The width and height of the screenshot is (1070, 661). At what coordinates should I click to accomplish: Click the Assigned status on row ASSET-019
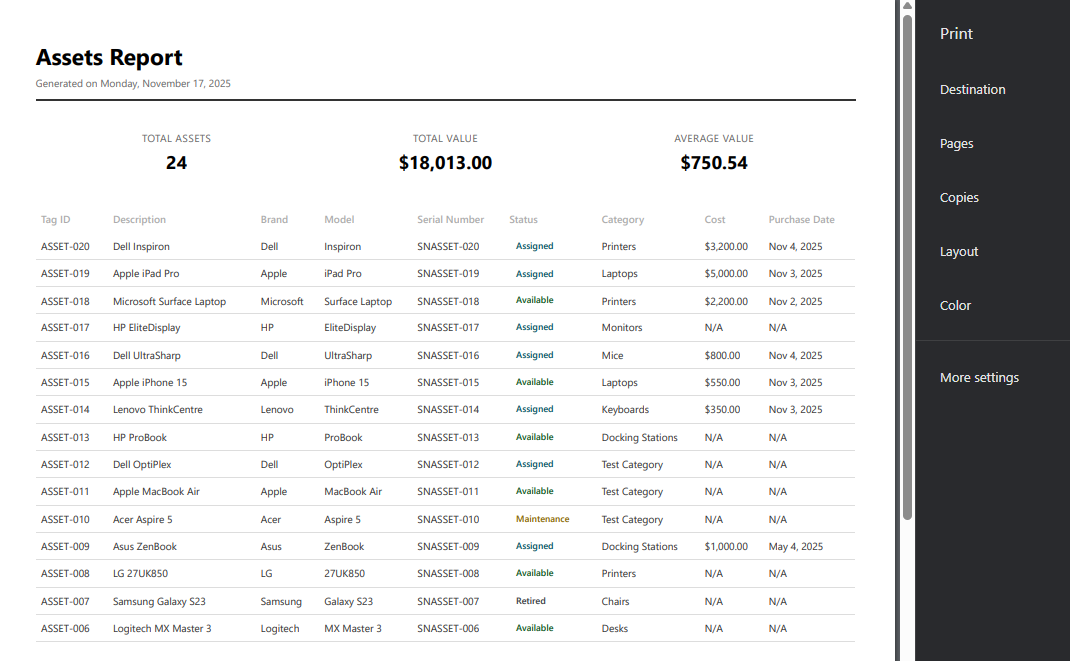tap(533, 273)
